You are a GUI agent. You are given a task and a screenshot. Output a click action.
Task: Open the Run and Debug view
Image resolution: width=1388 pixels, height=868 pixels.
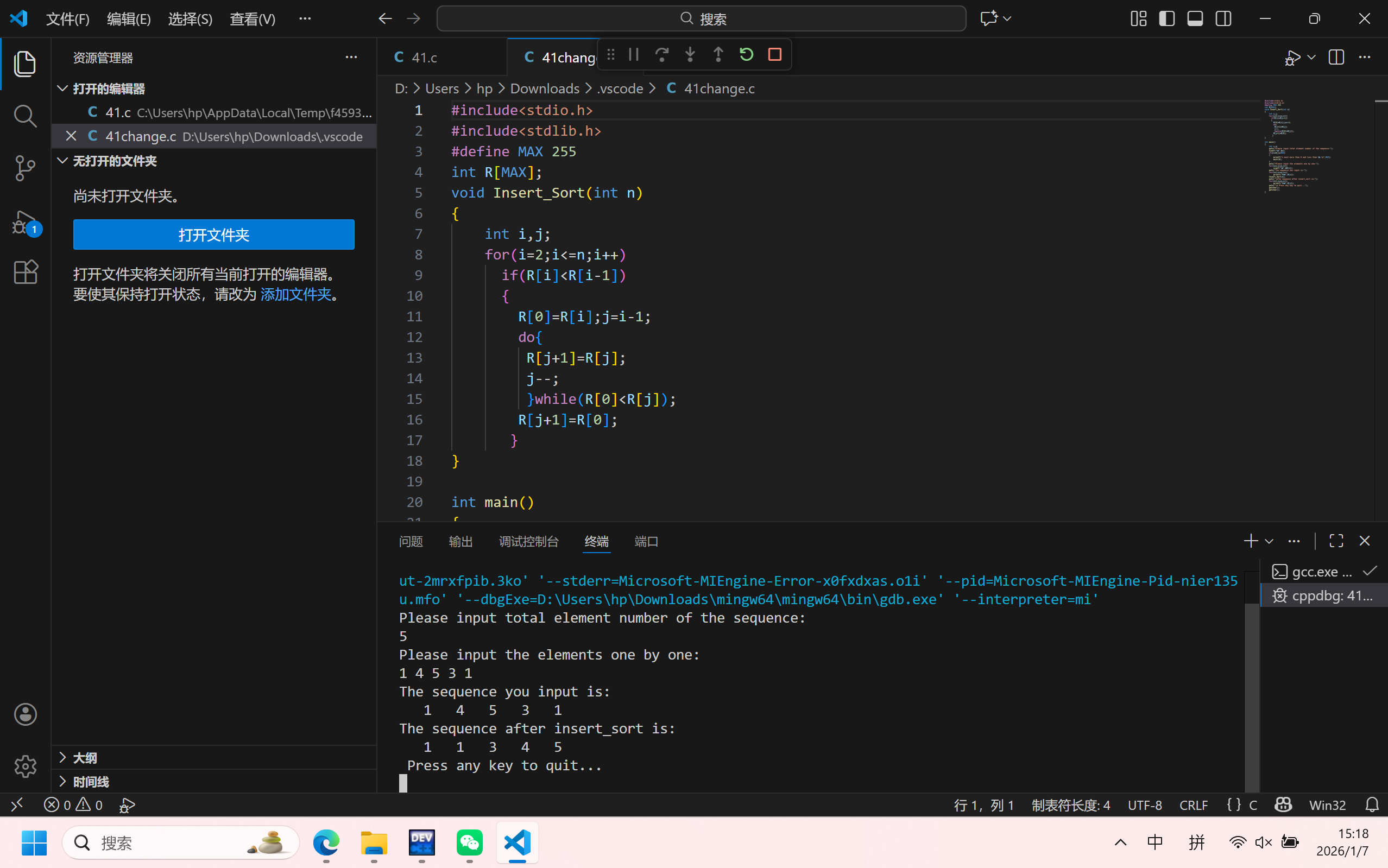coord(24,221)
